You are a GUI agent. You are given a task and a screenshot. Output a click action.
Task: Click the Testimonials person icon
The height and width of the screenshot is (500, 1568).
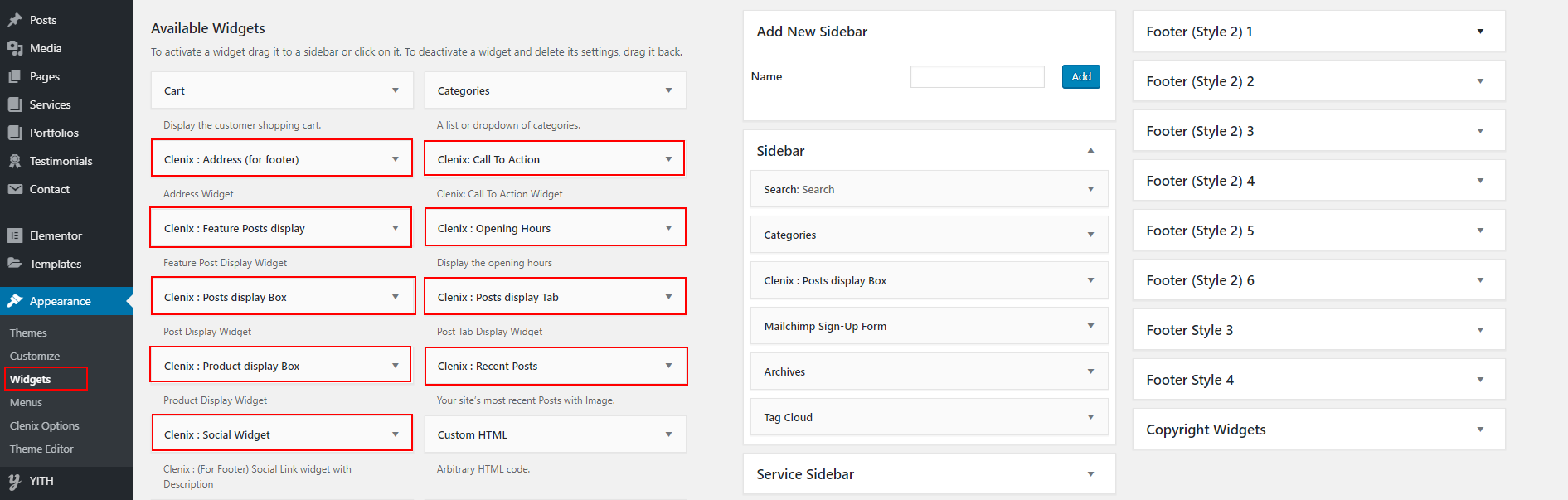15,161
